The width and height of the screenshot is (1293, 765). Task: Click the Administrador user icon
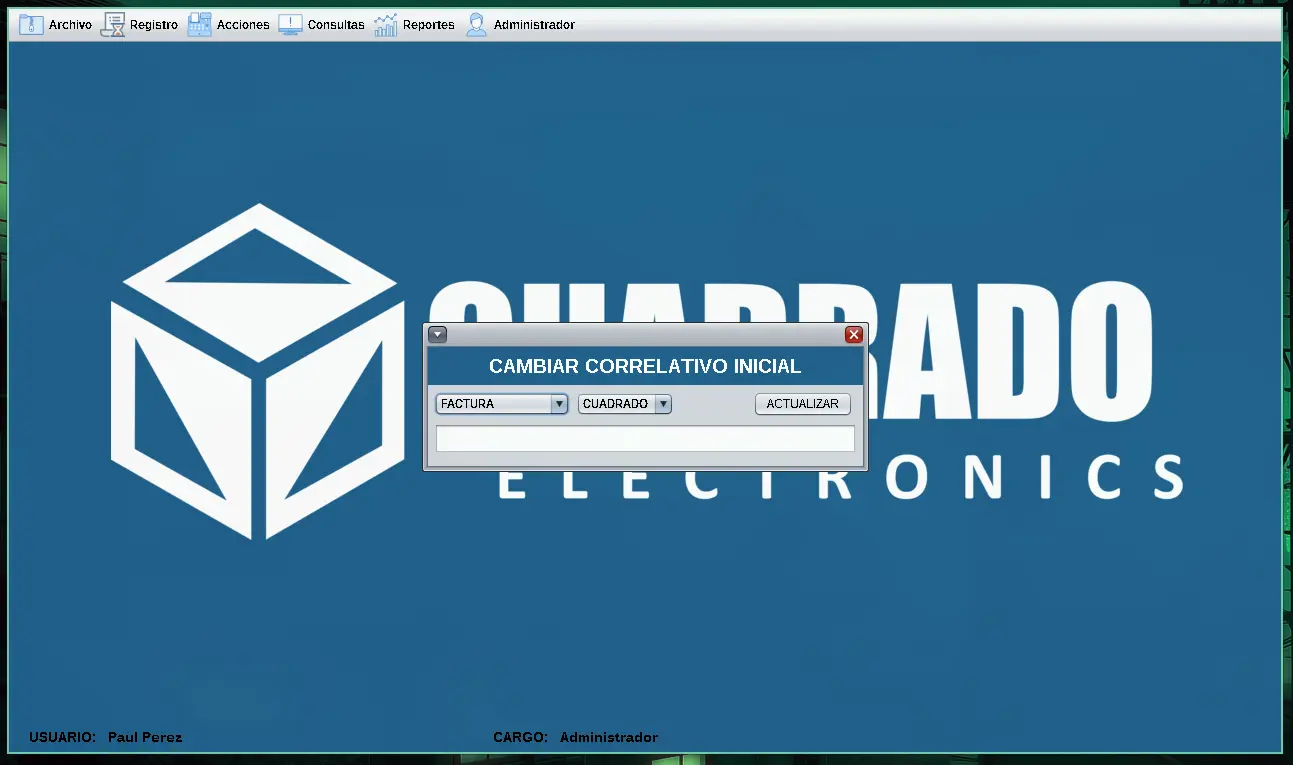point(477,24)
